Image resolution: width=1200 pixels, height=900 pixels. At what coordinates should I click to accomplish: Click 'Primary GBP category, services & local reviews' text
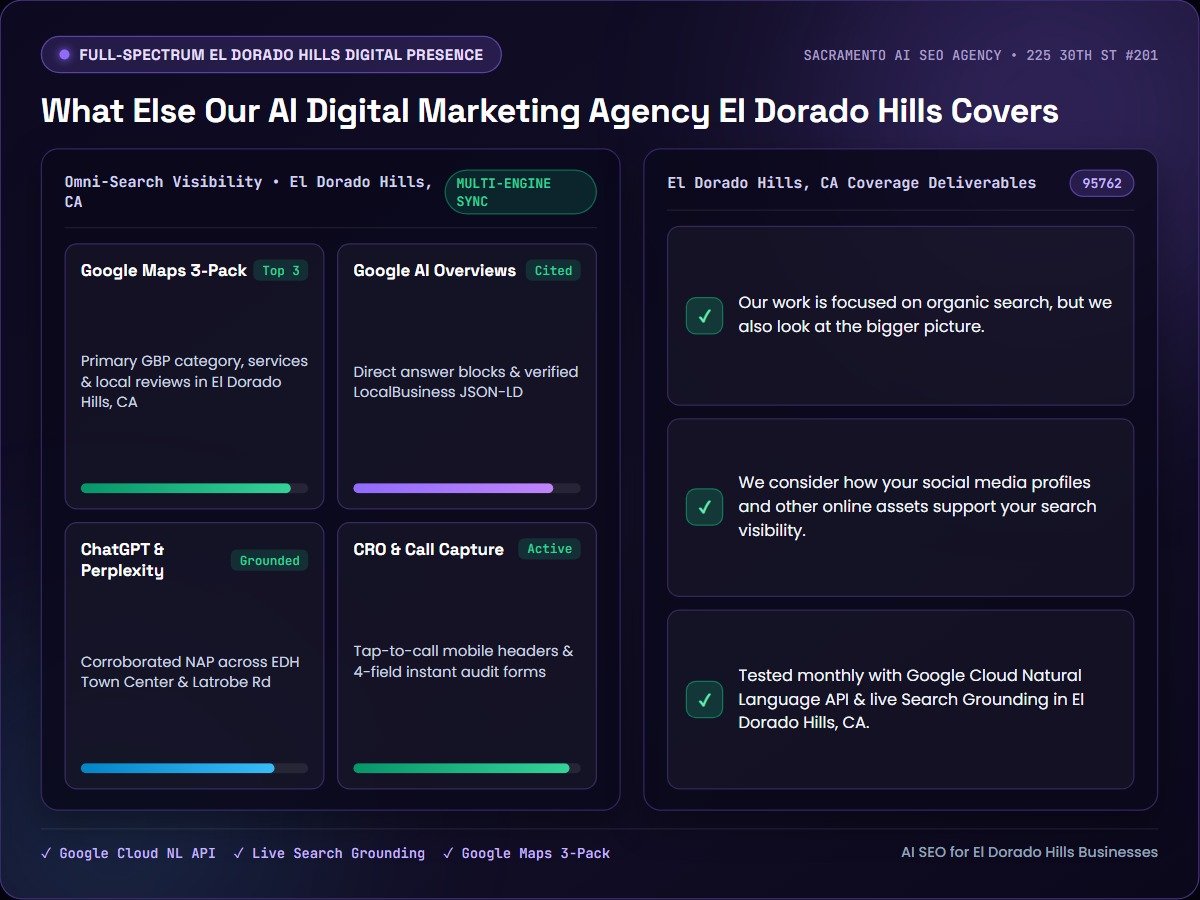194,382
